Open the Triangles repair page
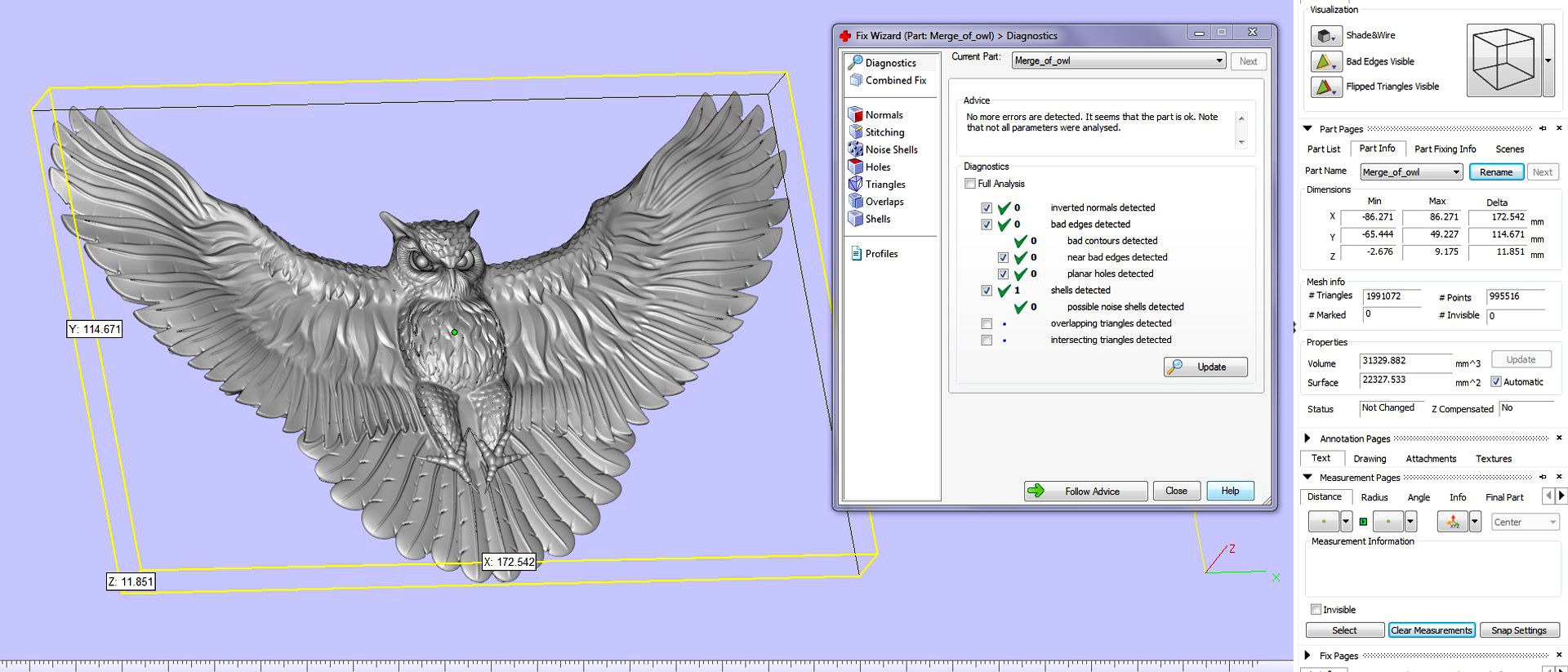The width and height of the screenshot is (1568, 672). 877,185
